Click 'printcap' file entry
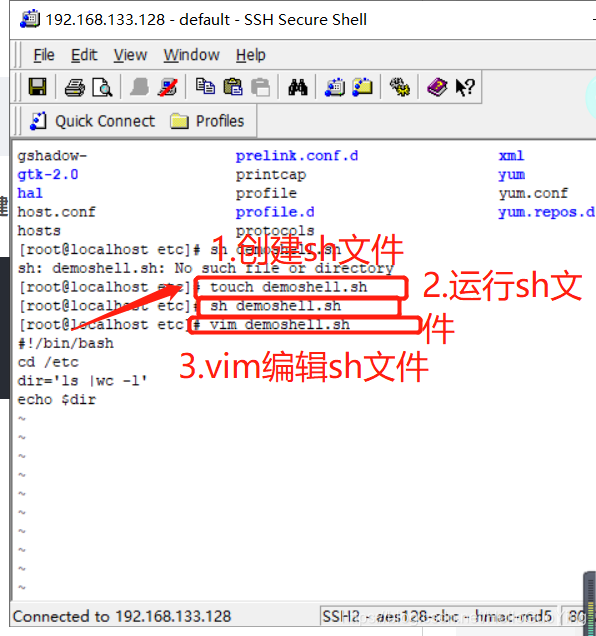Viewport: 596px width, 636px height. click(x=271, y=175)
